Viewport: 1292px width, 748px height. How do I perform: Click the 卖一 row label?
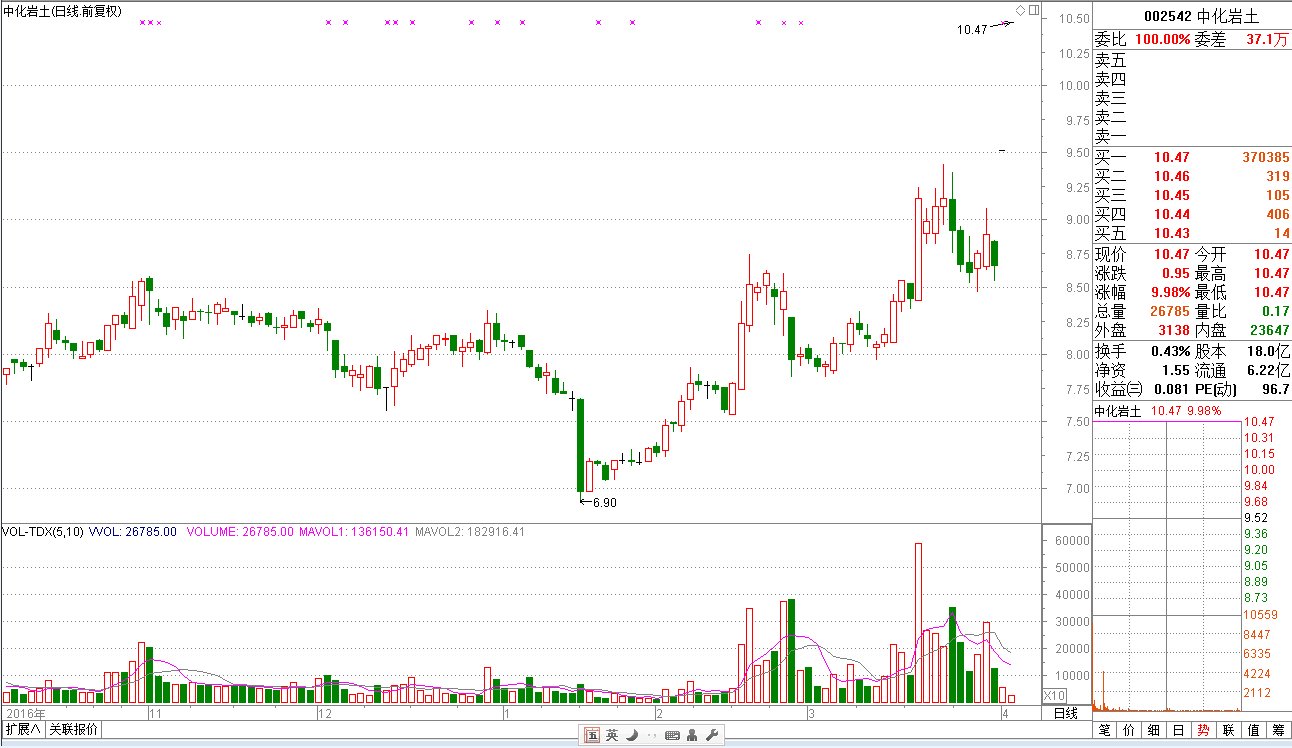(x=1110, y=136)
